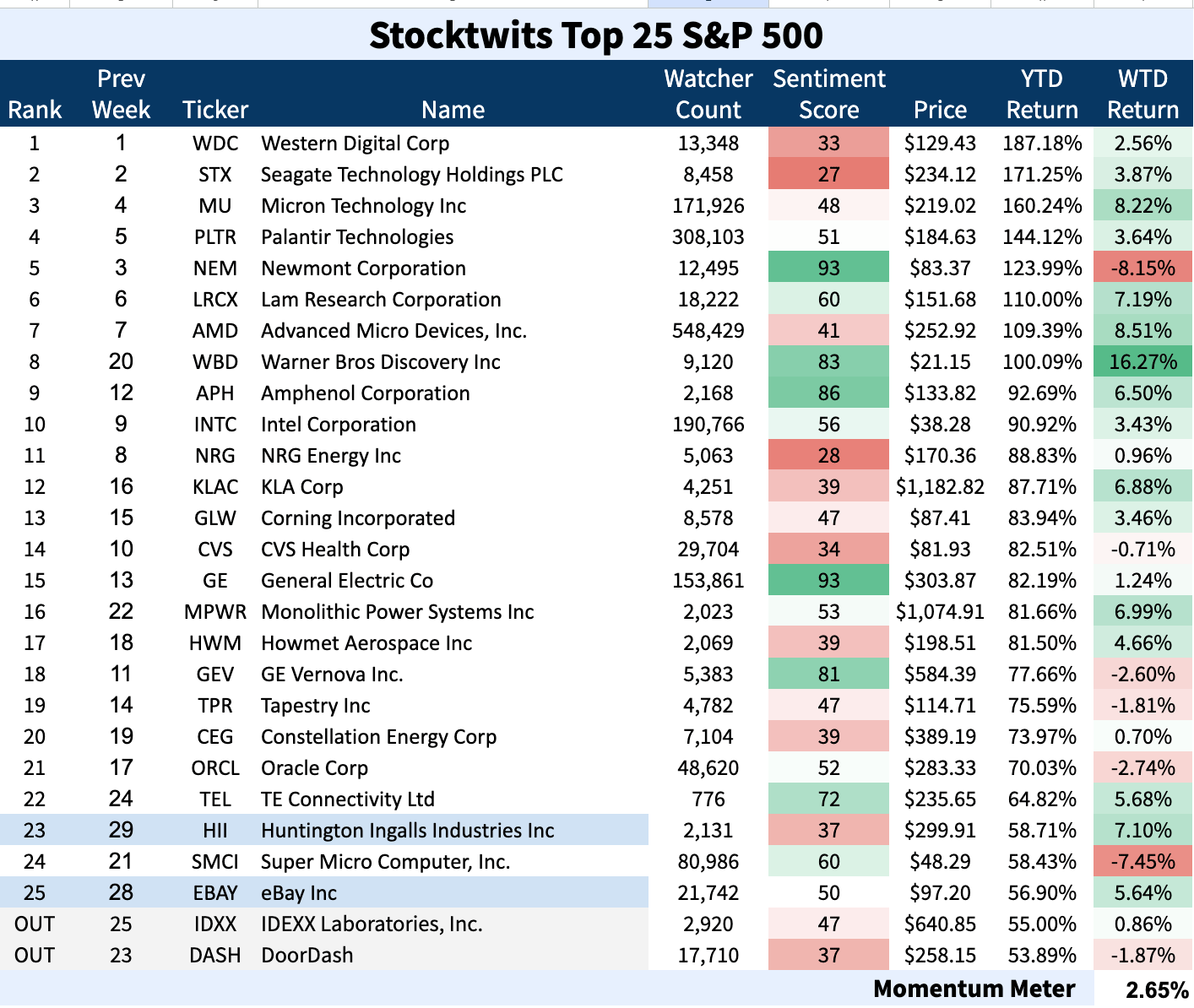Click the Stocktwits Top 25 S&P 500 title

click(596, 35)
